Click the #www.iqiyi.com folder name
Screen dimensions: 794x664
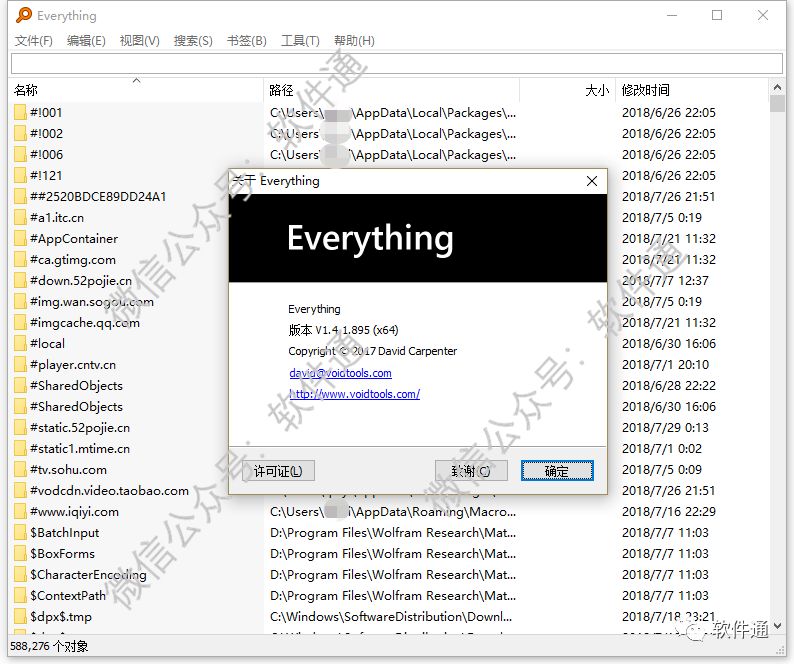[74, 512]
